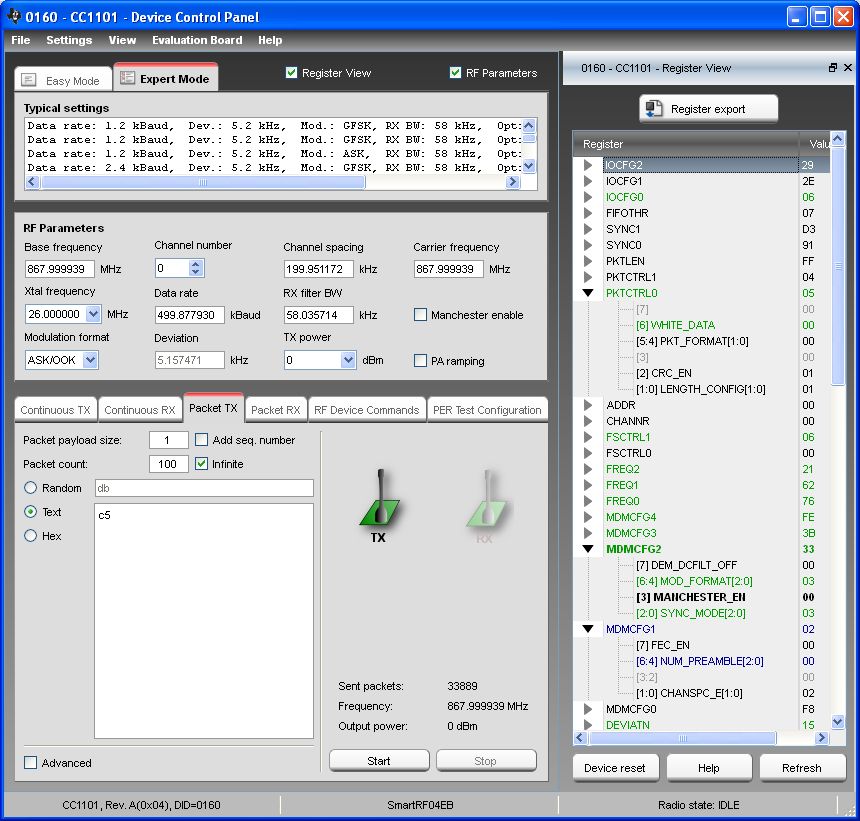This screenshot has width=860, height=821.
Task: Close the Register View panel
Action: click(848, 67)
